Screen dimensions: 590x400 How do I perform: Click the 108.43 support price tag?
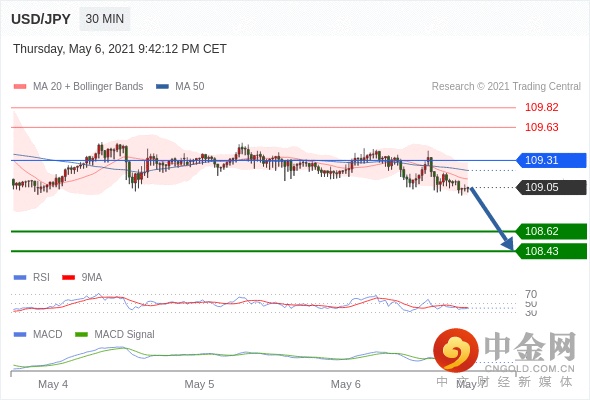(550, 251)
